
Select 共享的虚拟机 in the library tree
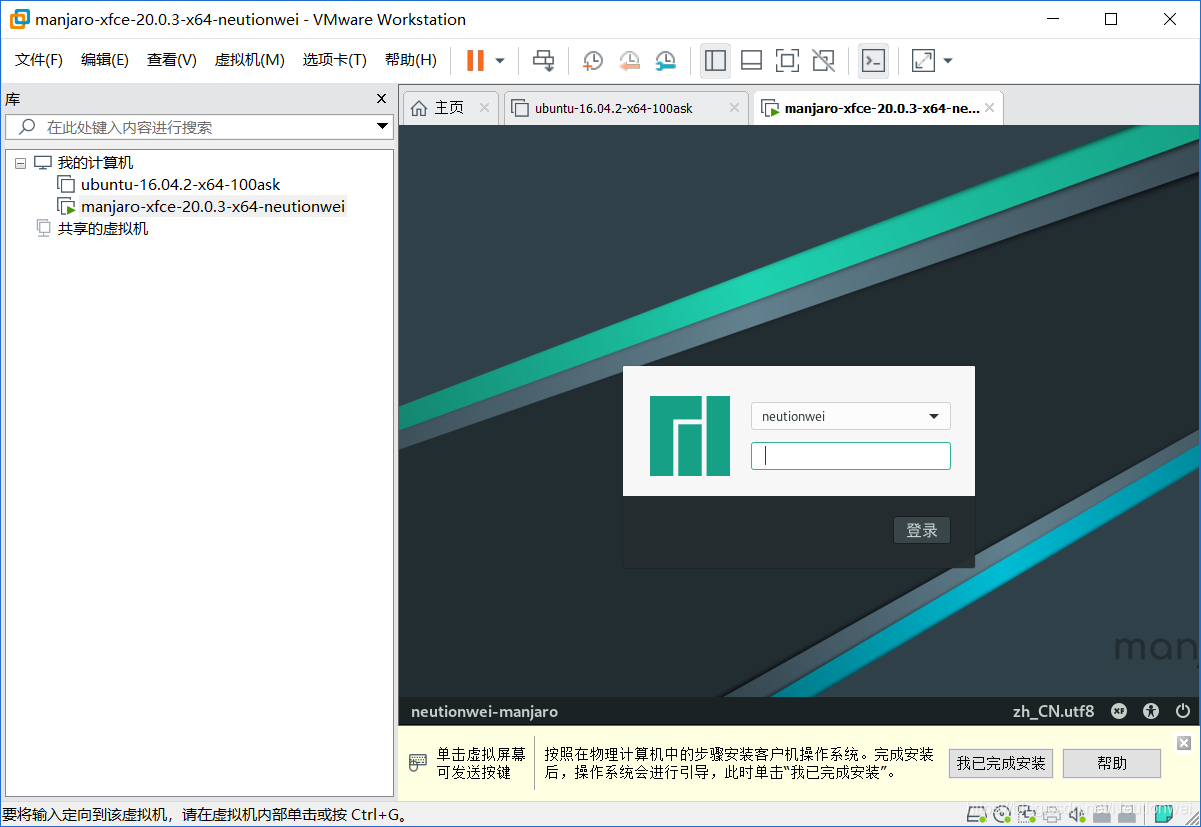click(x=102, y=229)
